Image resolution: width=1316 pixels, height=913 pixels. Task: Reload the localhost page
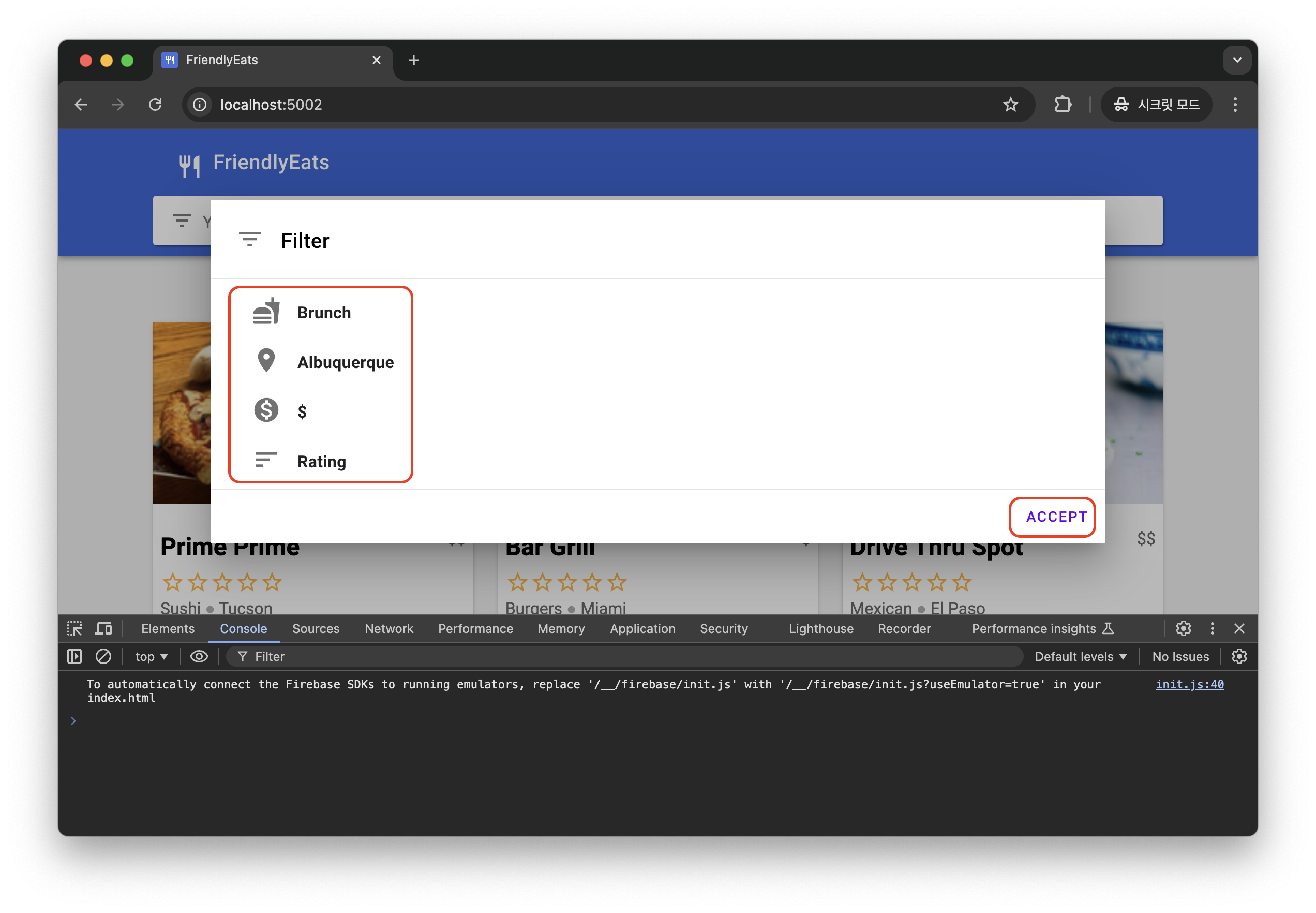156,105
